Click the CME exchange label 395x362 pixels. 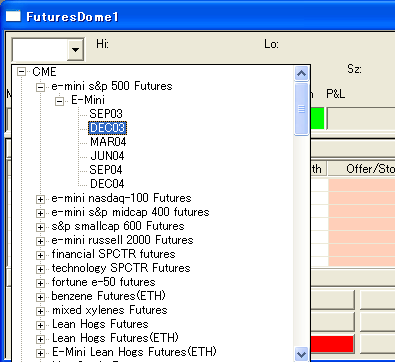[44, 72]
